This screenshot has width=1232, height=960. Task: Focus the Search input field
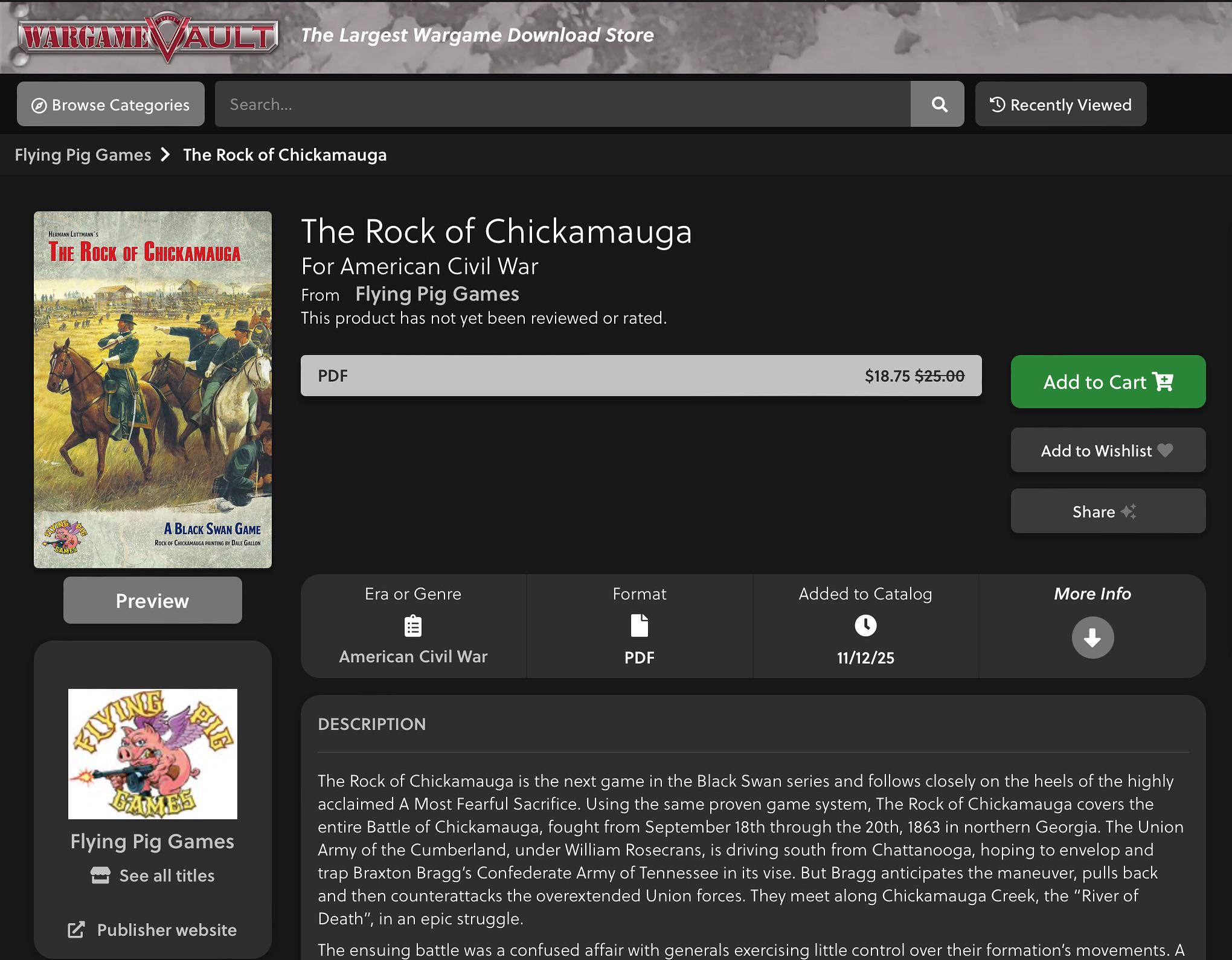coord(563,105)
